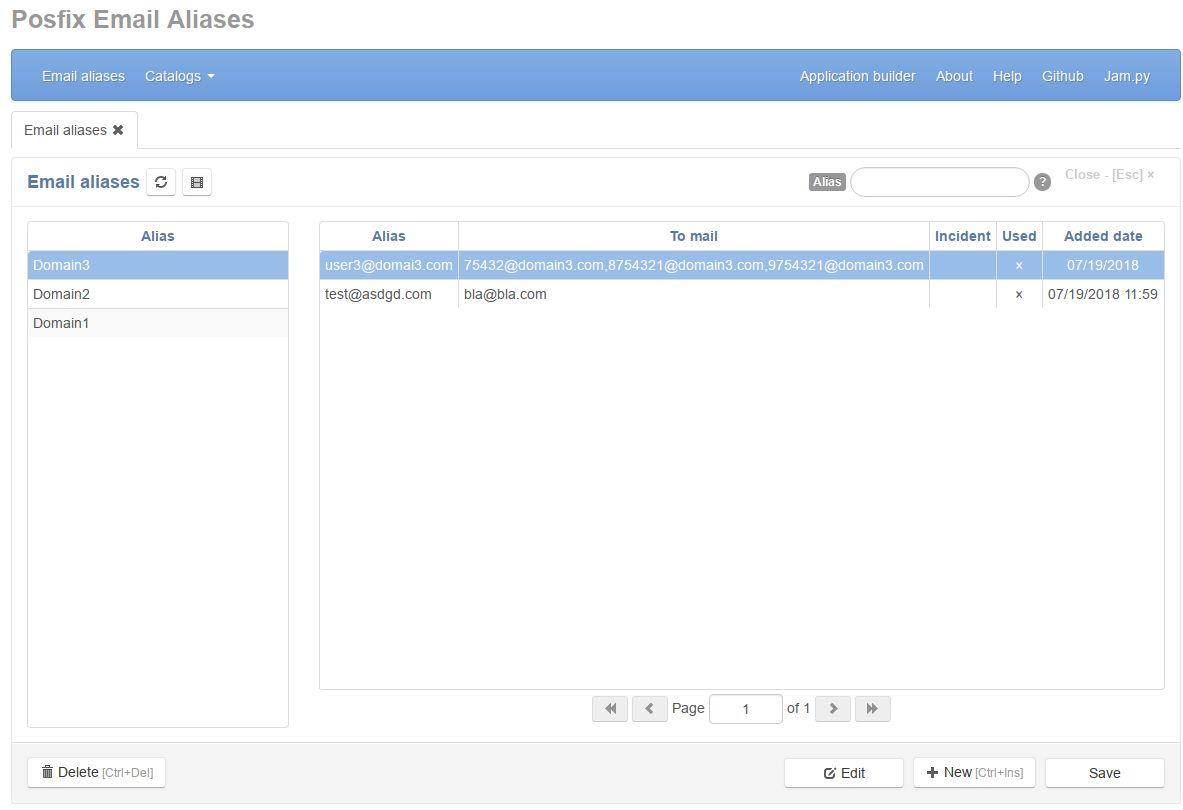Click the question mark help icon
The image size is (1183, 810).
1042,182
